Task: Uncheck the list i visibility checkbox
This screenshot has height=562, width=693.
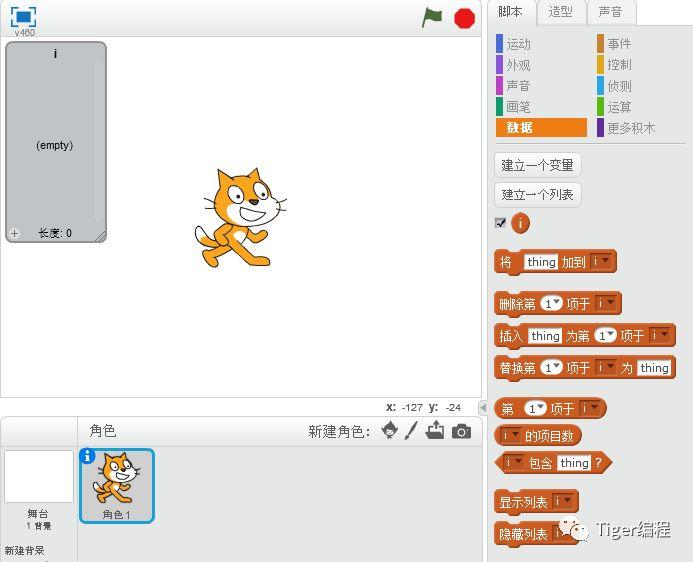Action: coord(500,223)
